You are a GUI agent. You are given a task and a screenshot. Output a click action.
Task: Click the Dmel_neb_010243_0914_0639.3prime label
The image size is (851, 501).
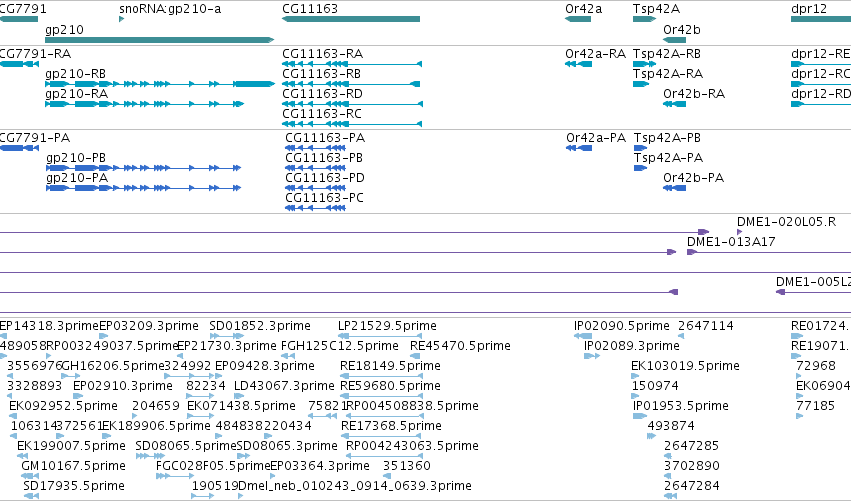coord(355,486)
